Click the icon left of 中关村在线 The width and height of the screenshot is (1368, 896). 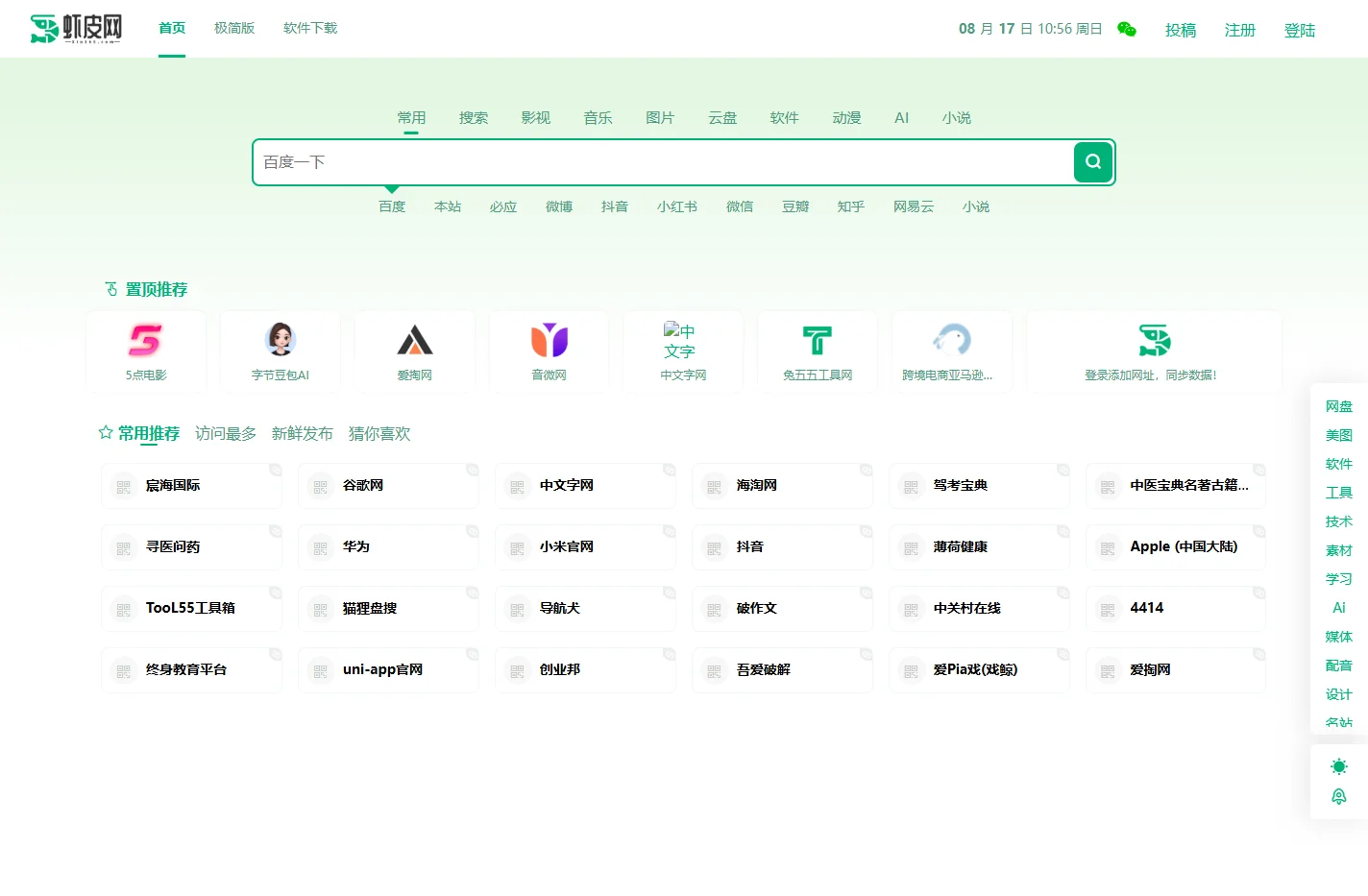pyautogui.click(x=911, y=610)
